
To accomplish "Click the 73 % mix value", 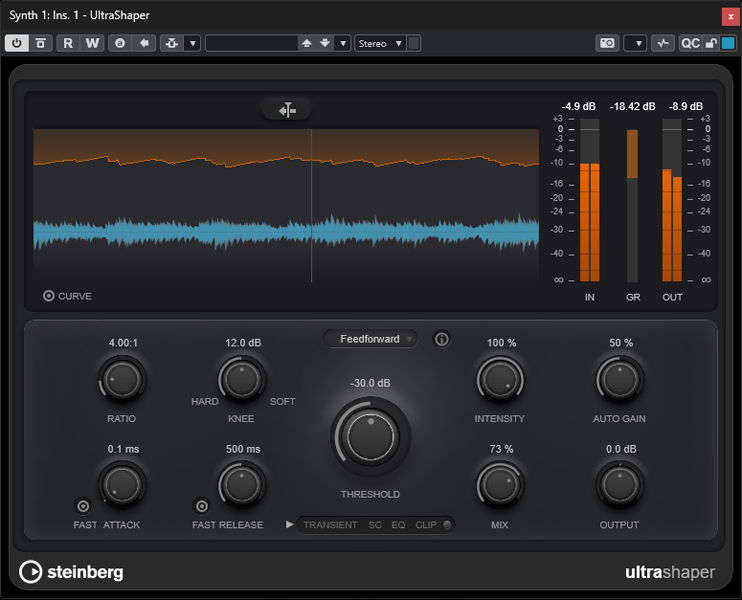I will (501, 449).
